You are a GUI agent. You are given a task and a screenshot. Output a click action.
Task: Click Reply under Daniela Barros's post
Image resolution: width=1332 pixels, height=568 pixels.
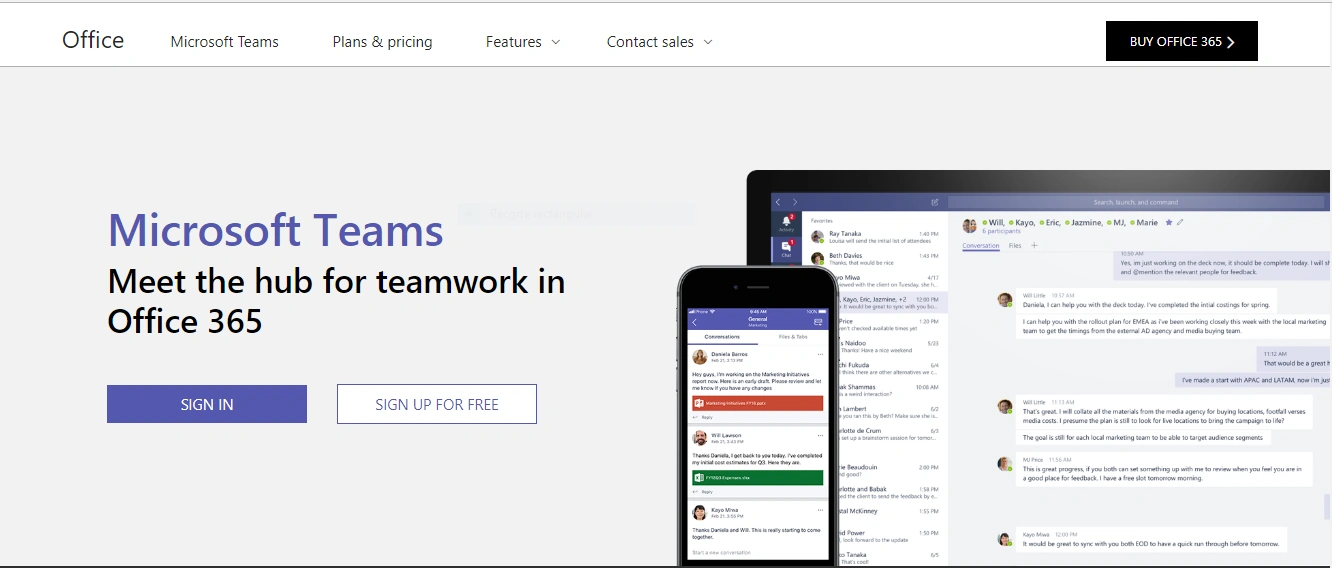tap(703, 417)
